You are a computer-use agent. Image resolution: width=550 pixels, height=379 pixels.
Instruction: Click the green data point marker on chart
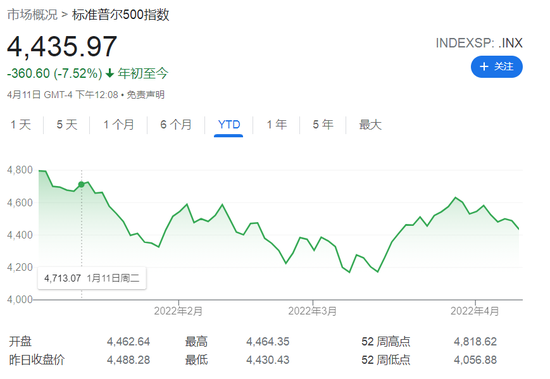tap(81, 185)
